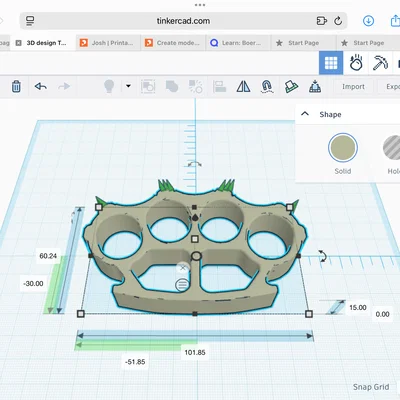Switch to the Learn: Boer... tab
Screen dimensions: 400x400
[238, 43]
